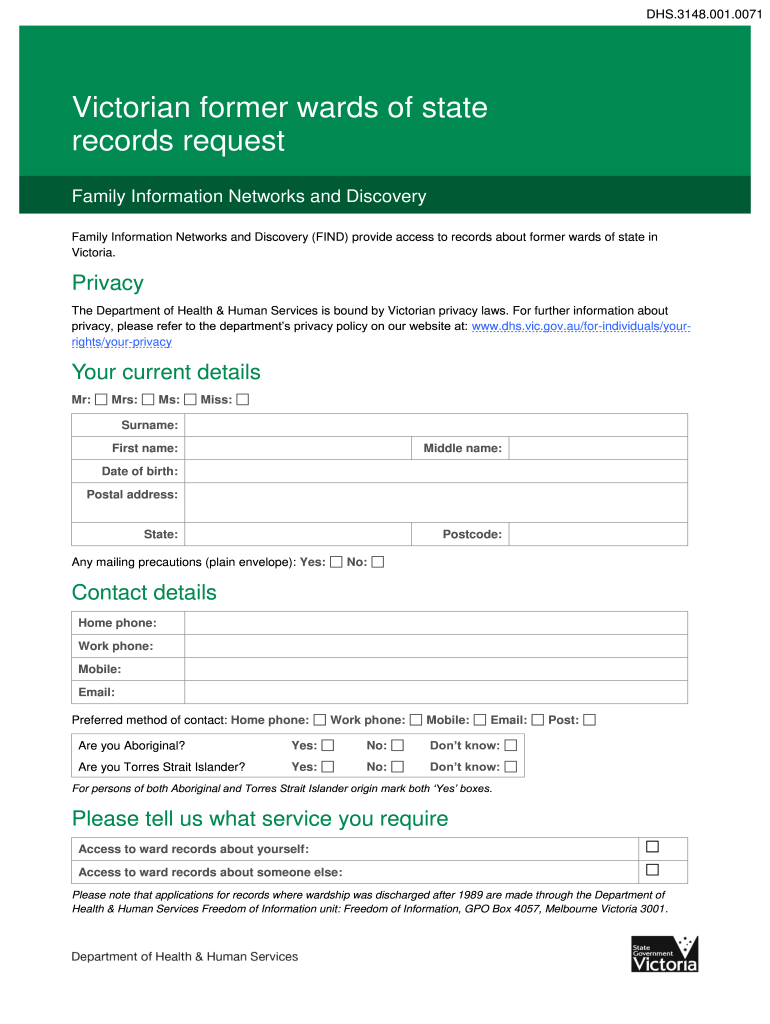770x1024 pixels.
Task: Click into the Email address field
Action: point(436,692)
